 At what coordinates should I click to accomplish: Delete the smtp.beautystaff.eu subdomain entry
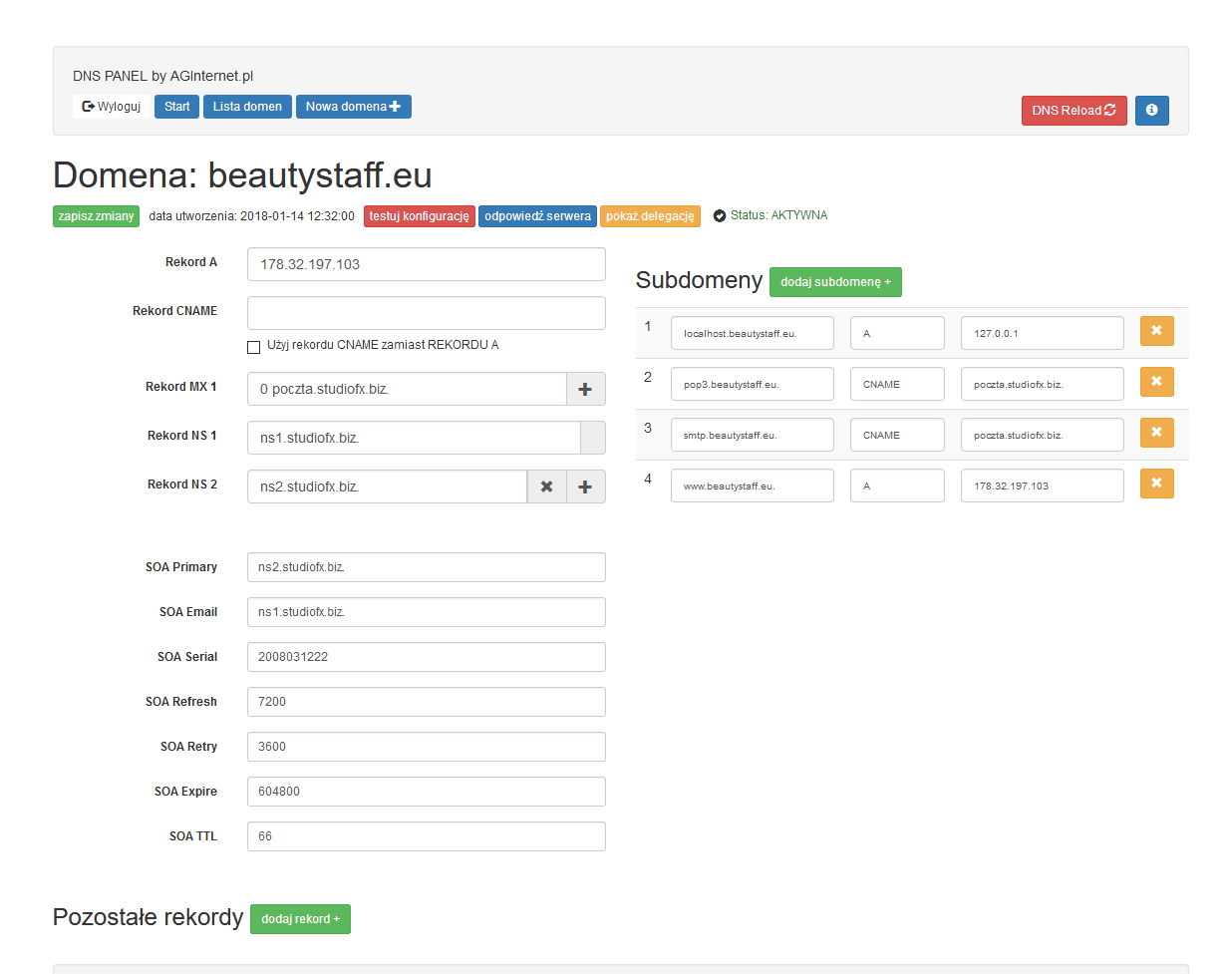pyautogui.click(x=1156, y=433)
